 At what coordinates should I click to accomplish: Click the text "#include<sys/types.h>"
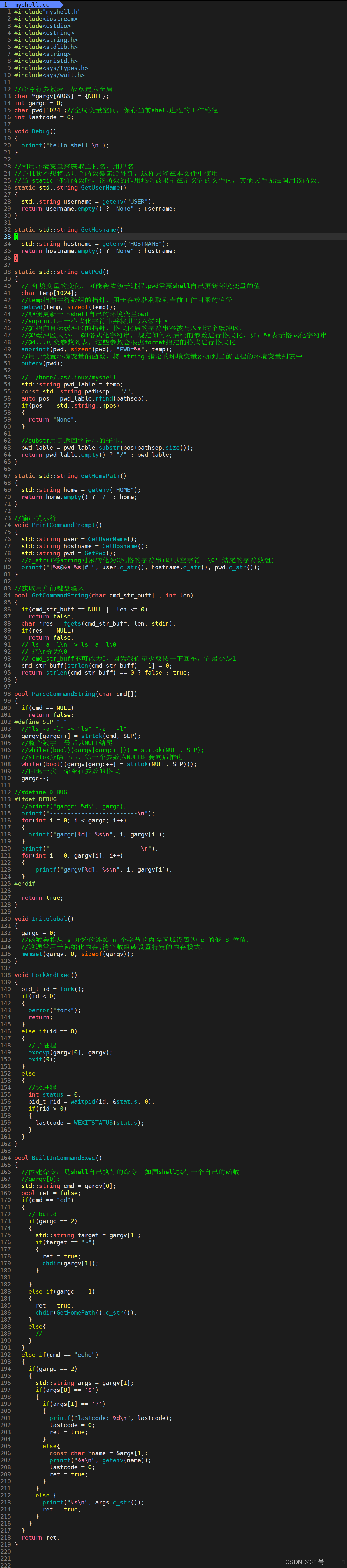51,68
